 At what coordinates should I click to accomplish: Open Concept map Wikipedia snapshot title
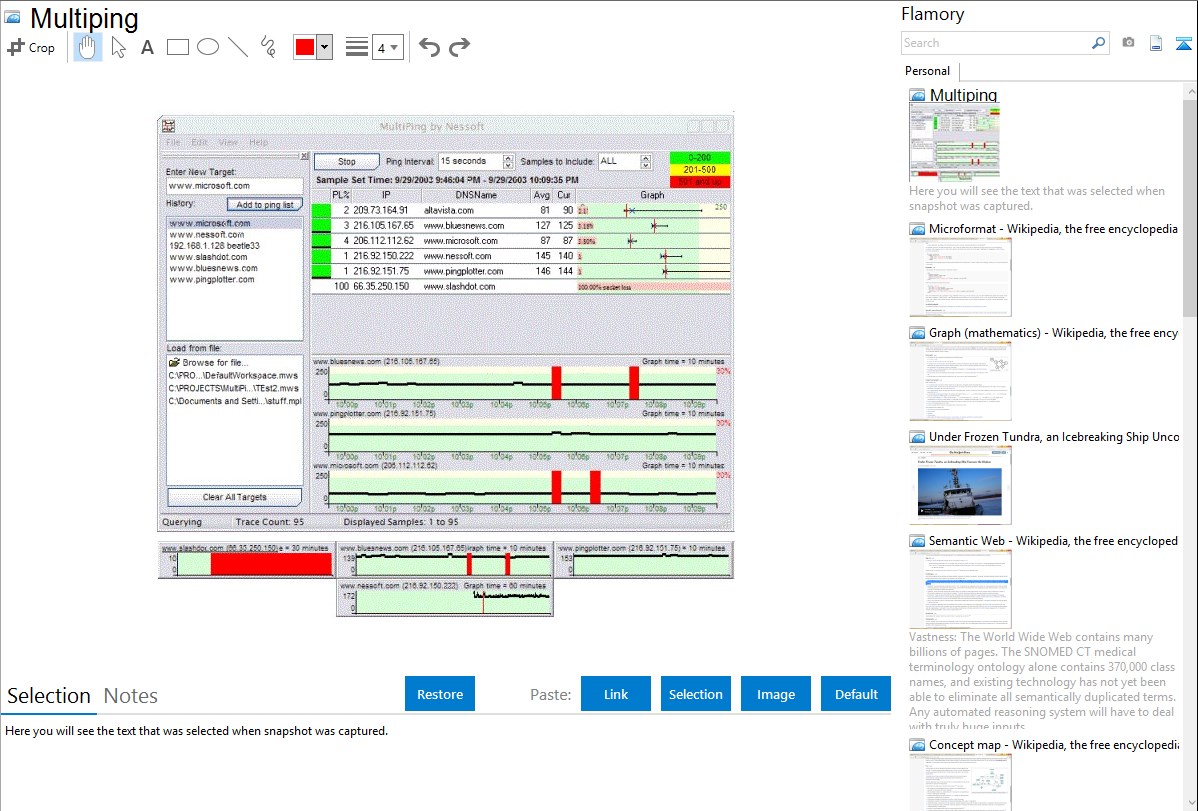(1053, 744)
